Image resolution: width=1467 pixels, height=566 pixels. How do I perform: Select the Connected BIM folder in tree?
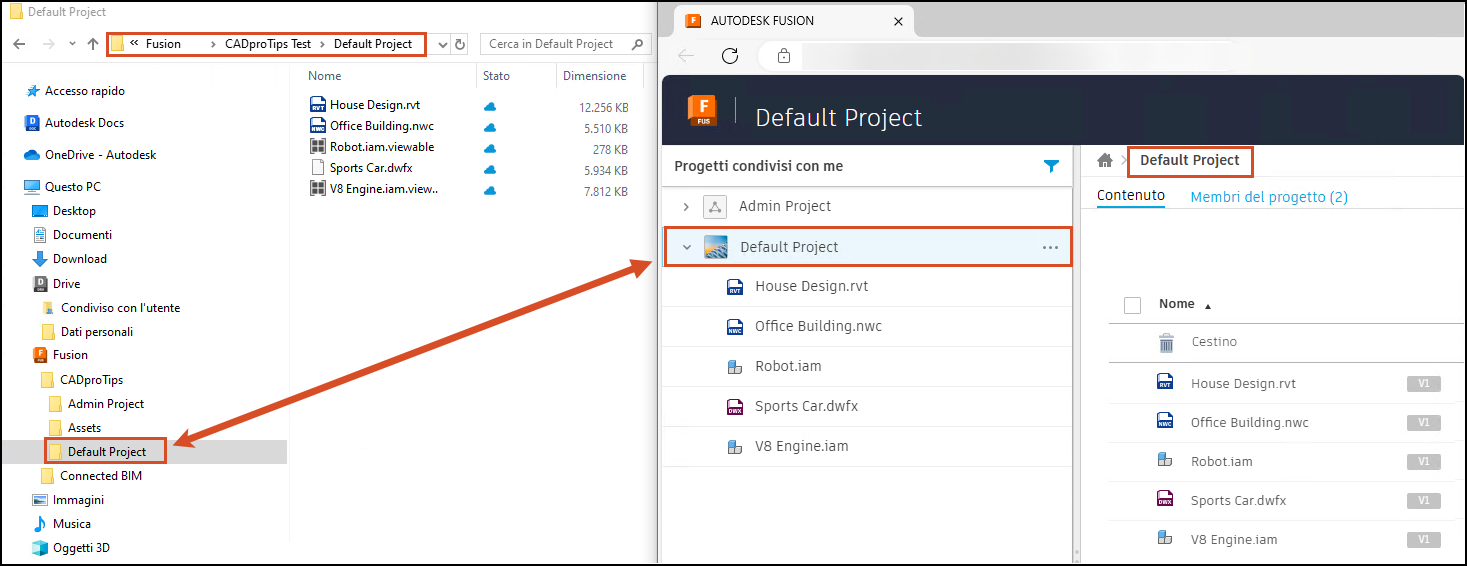(100, 476)
